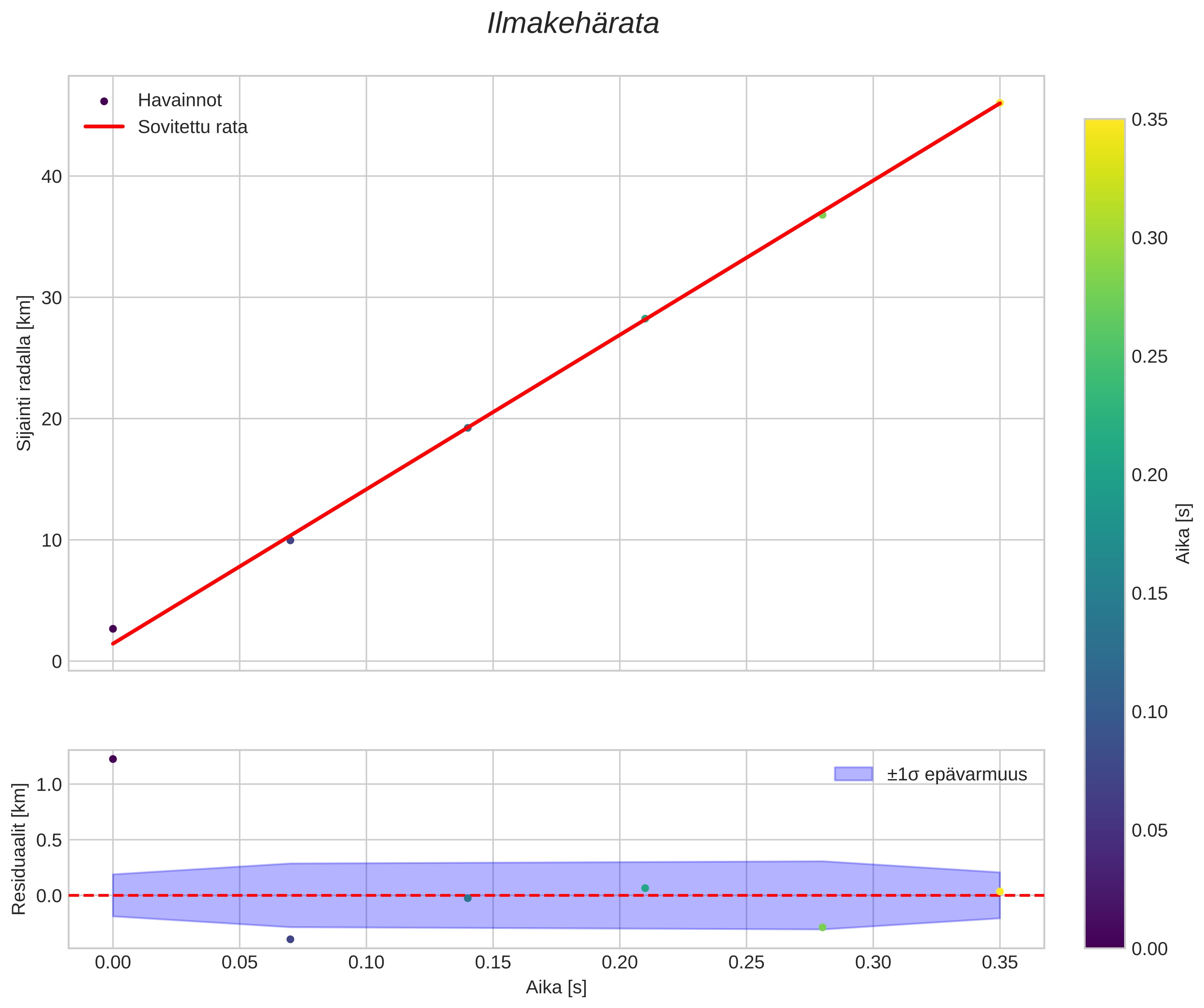Click the x-axis tick label 0.15

[493, 963]
